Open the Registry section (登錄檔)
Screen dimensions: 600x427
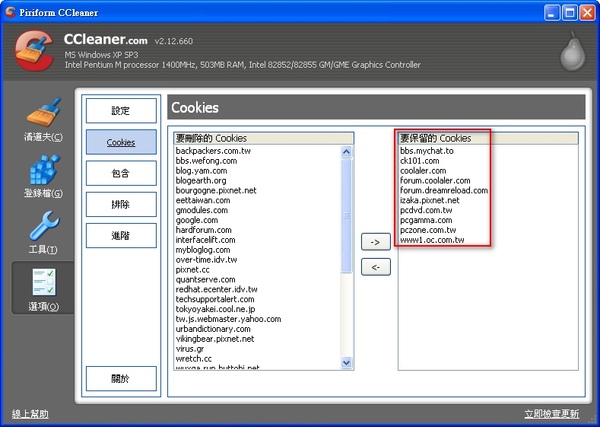click(43, 176)
